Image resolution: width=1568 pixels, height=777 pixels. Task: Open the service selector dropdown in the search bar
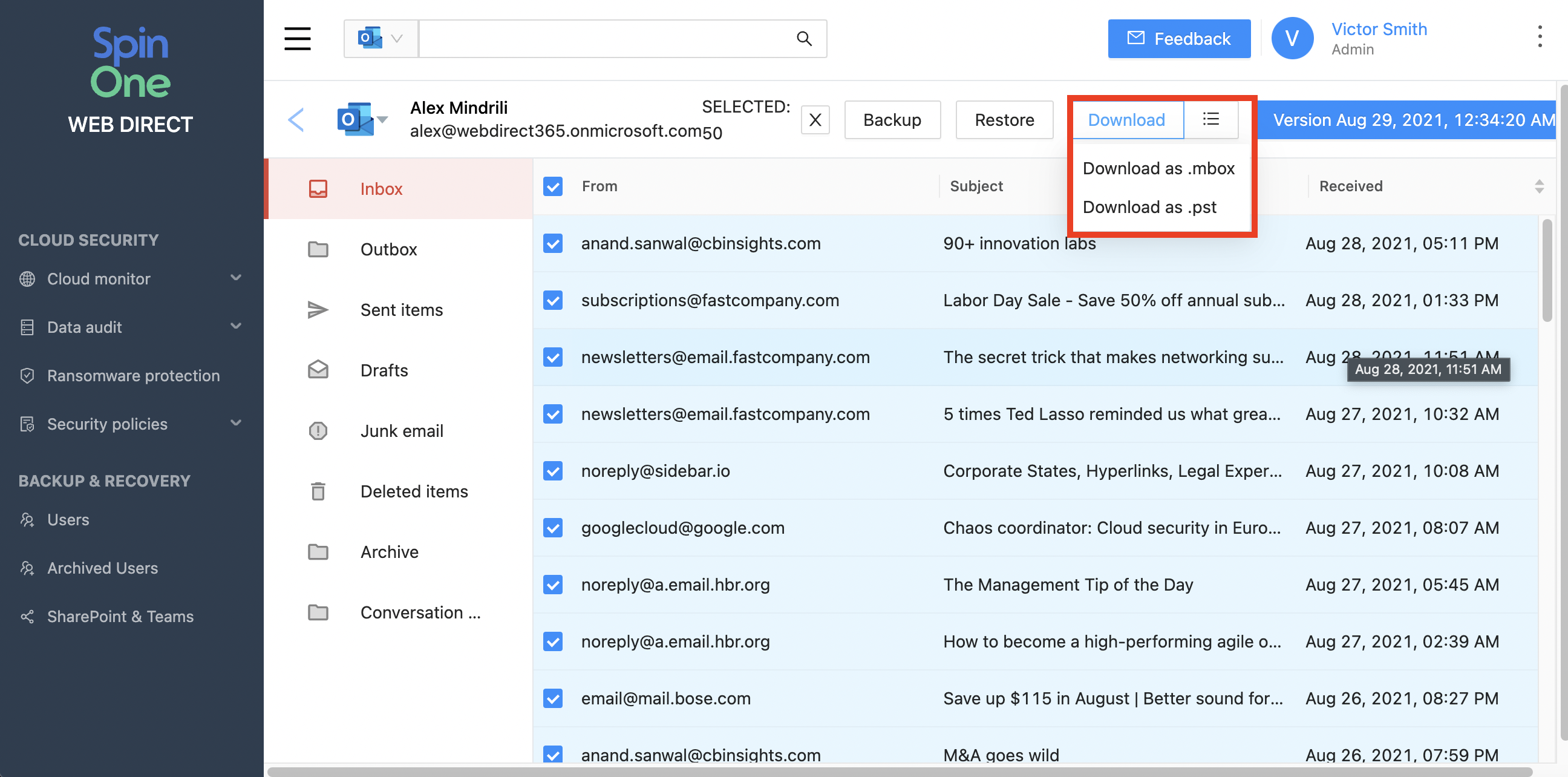pos(396,38)
